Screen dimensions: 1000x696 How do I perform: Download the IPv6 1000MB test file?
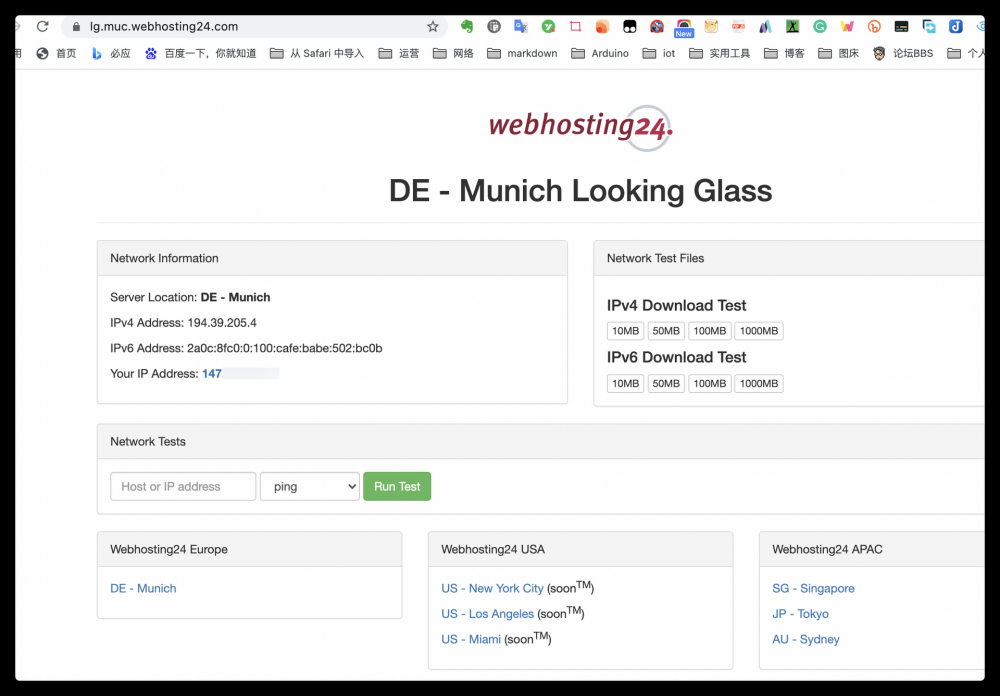coord(758,384)
